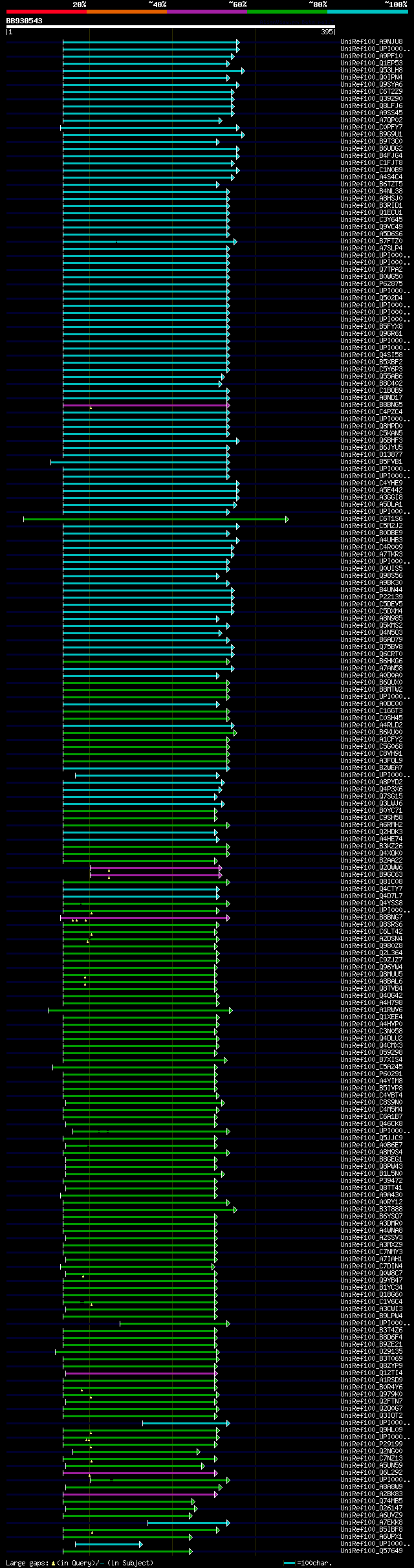The width and height of the screenshot is (414, 1568).
Task: Select label UniRef100_P62875
Action: 371,284
